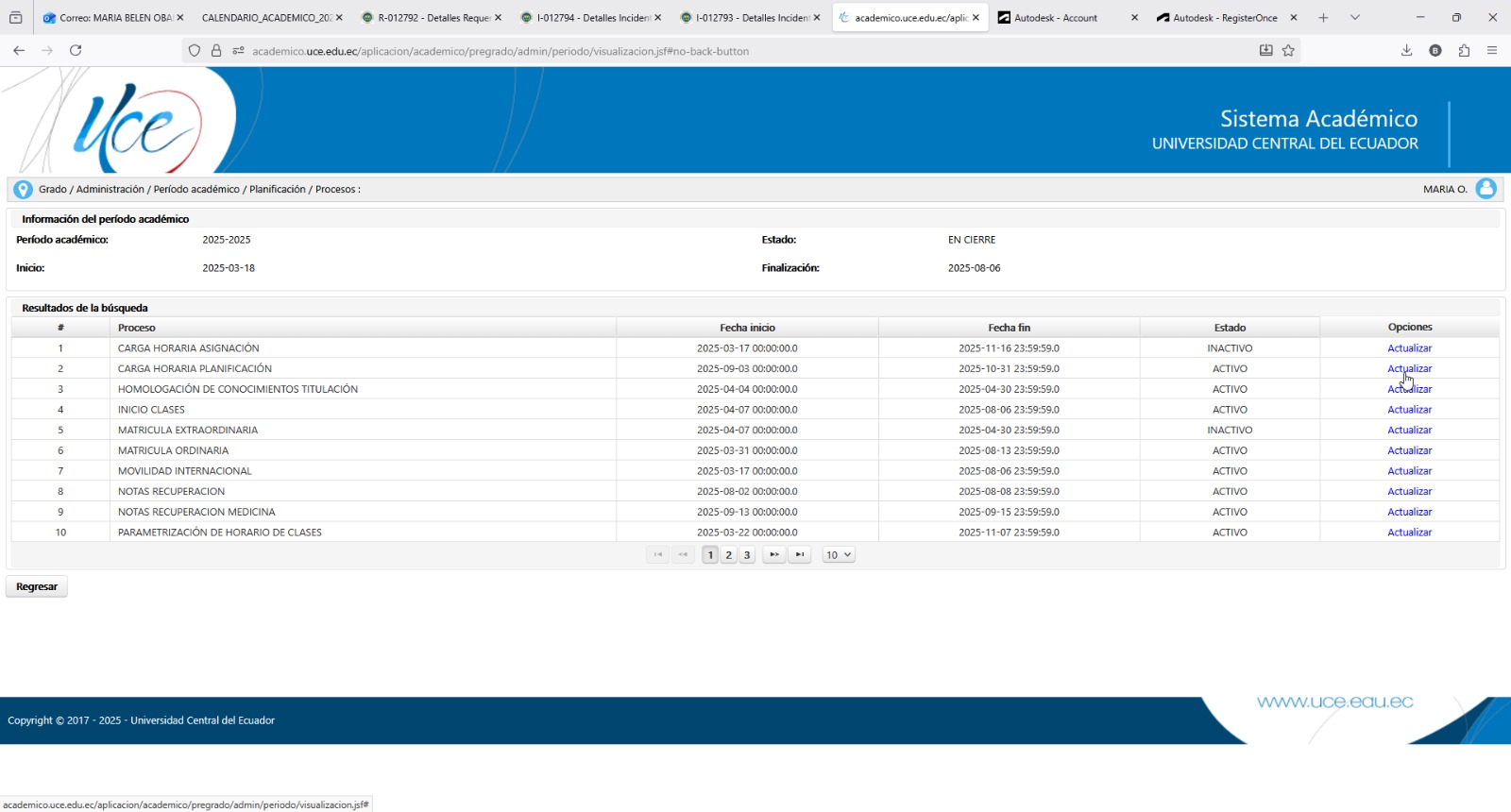The image size is (1511, 812).
Task: Sort by the Proceso column header
Action: pyautogui.click(x=137, y=328)
